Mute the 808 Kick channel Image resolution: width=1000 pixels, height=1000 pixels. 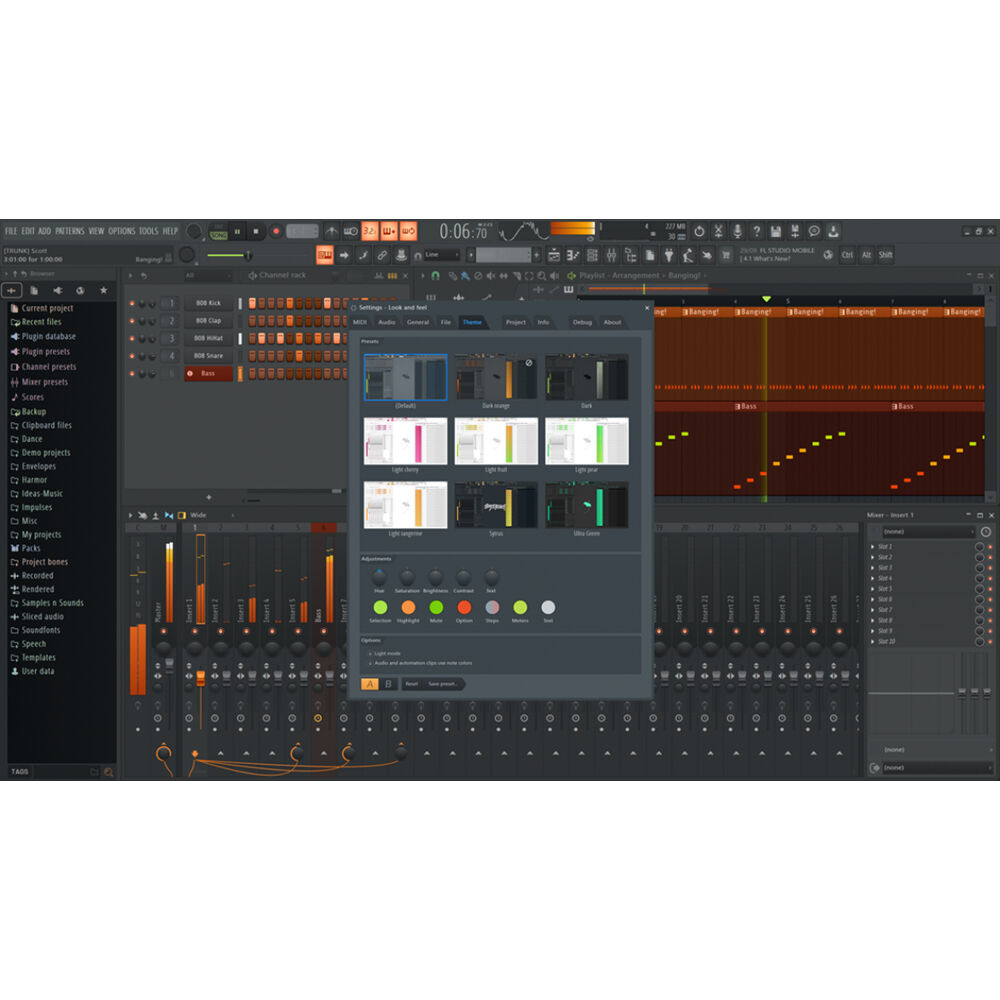pos(132,303)
